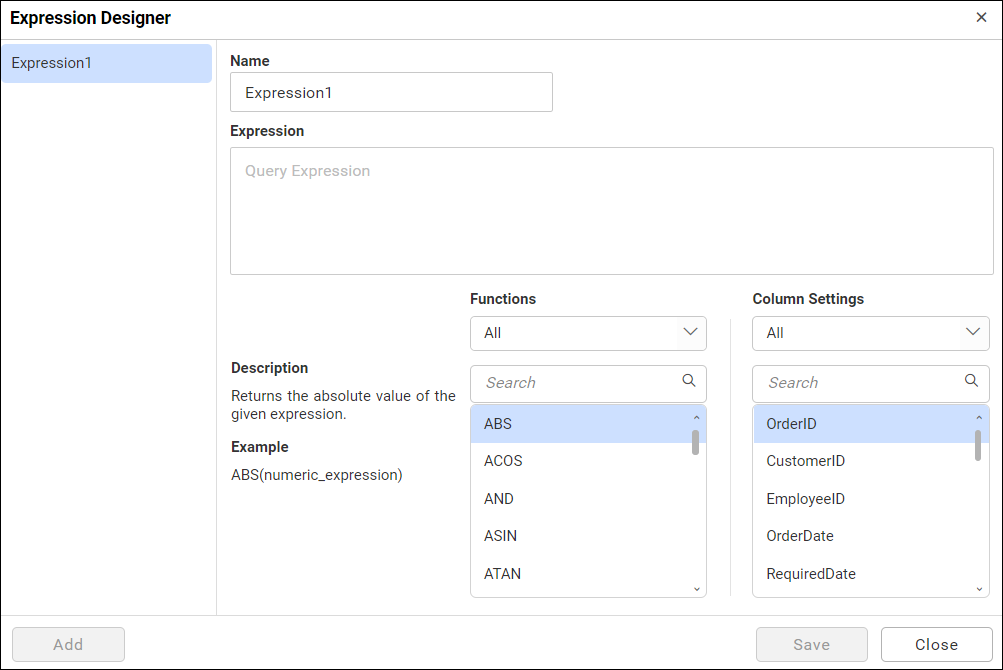
Task: Close the Expression Designer dialog with X
Action: click(x=981, y=17)
